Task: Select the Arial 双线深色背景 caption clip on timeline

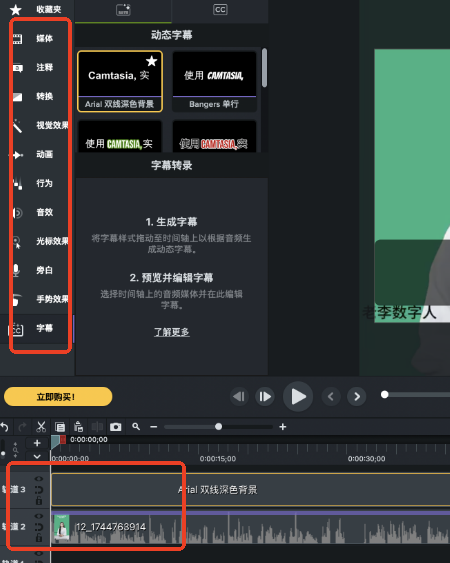Action: (x=251, y=489)
